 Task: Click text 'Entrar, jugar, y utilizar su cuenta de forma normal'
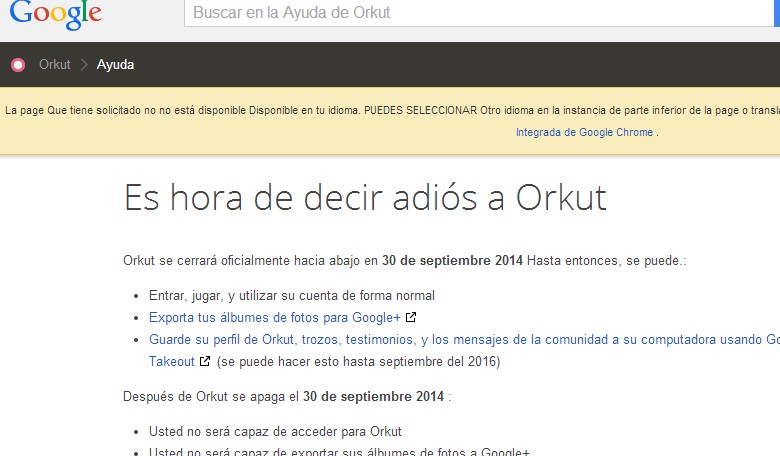pos(292,296)
